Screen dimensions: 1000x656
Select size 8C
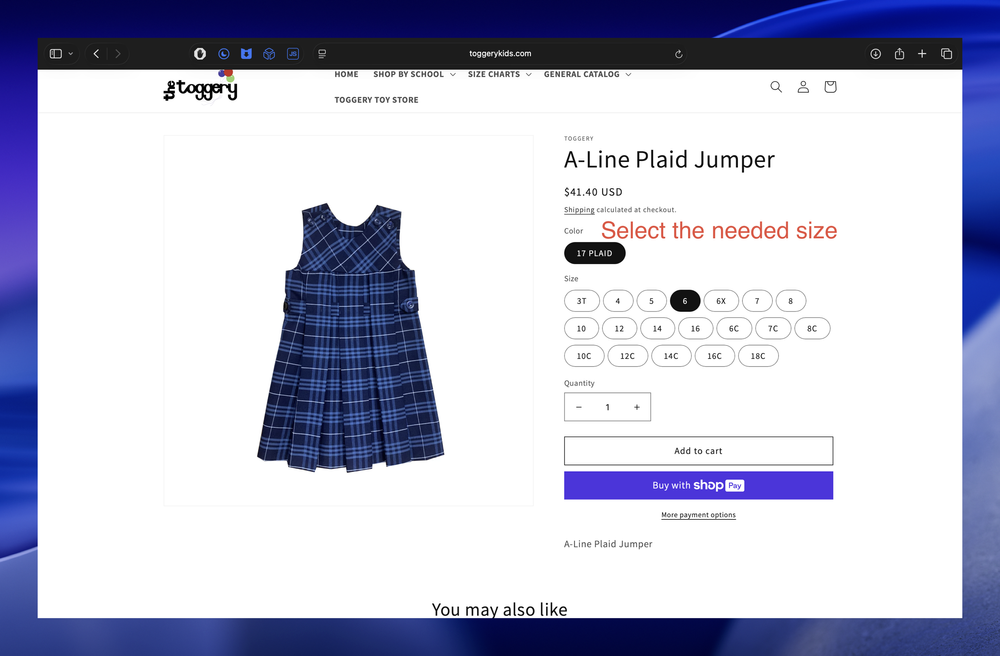(x=812, y=328)
